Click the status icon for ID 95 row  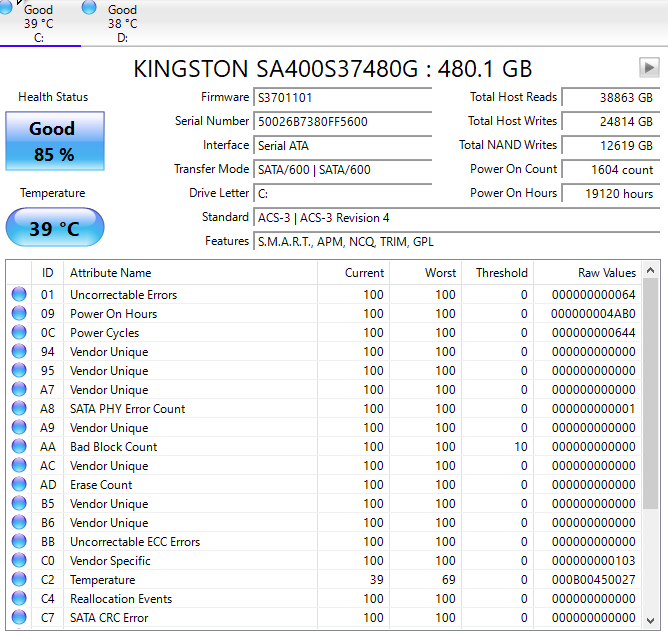(19, 371)
